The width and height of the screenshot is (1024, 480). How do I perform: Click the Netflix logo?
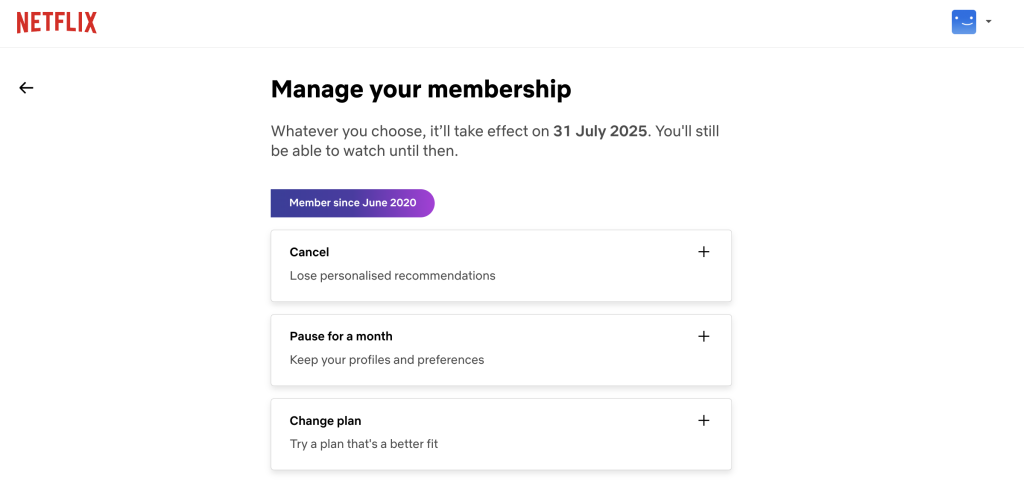coord(57,23)
